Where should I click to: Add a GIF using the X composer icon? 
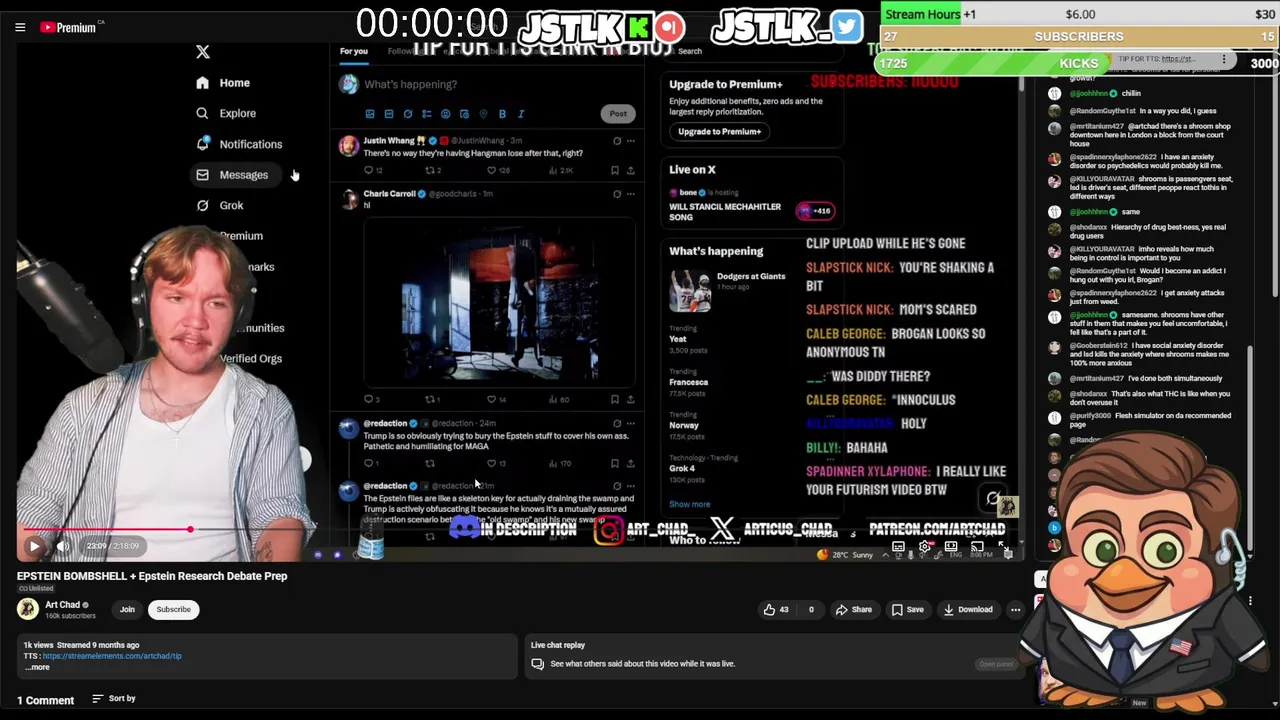389,114
